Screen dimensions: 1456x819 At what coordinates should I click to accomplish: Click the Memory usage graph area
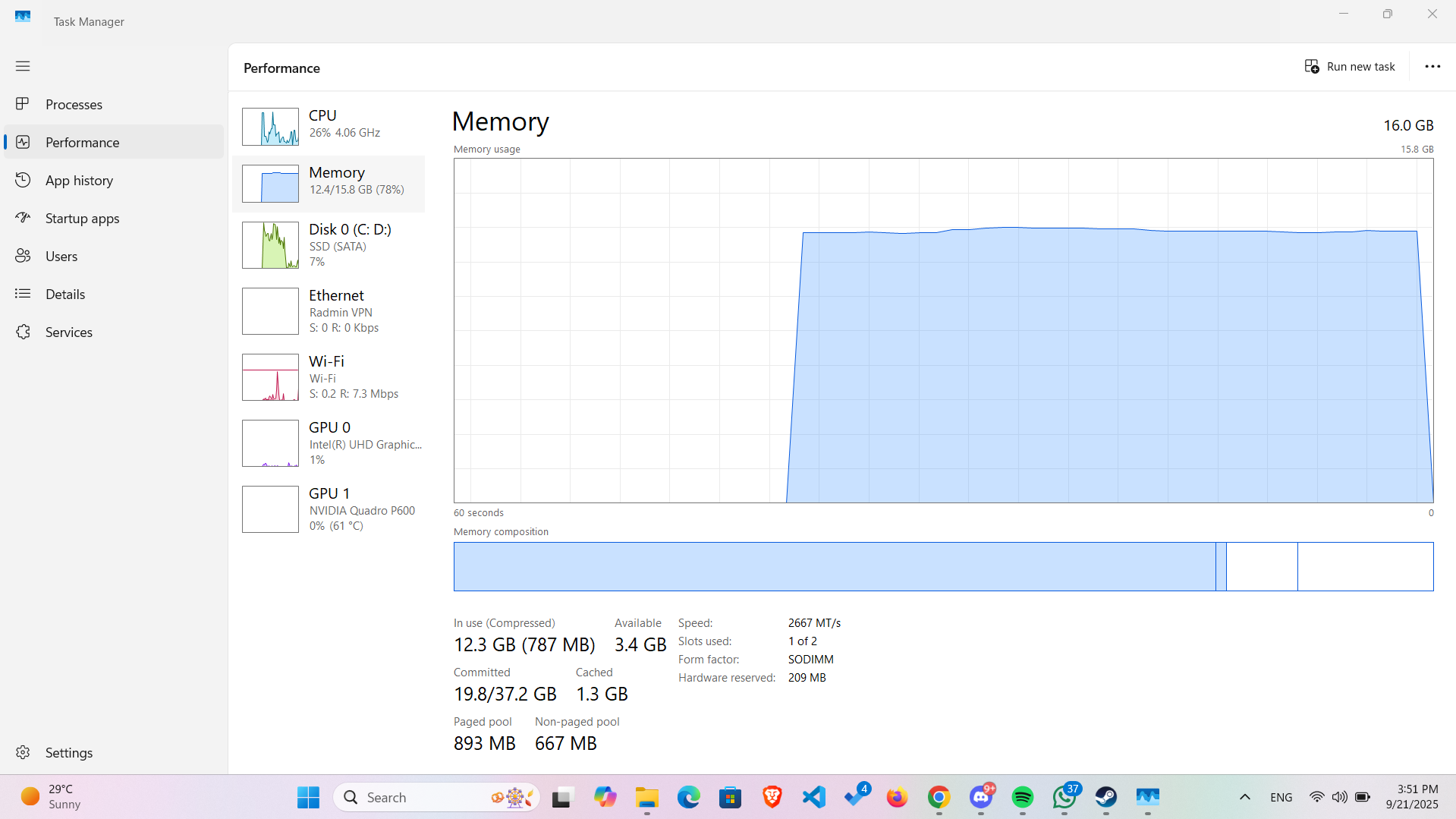[943, 330]
